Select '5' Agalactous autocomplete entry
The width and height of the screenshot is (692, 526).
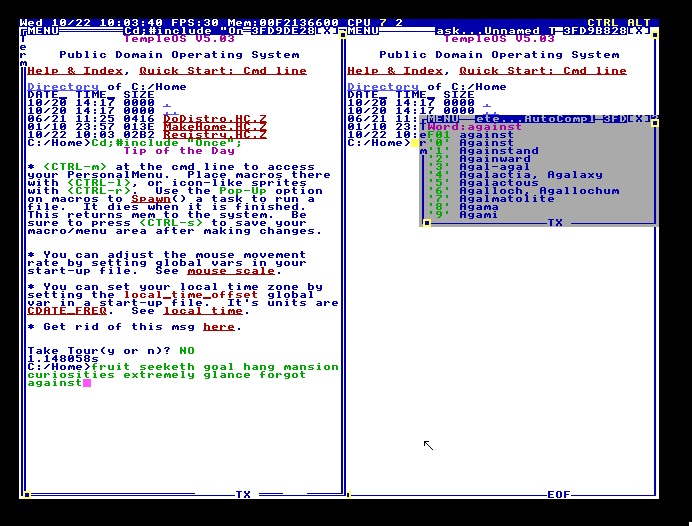[x=483, y=183]
